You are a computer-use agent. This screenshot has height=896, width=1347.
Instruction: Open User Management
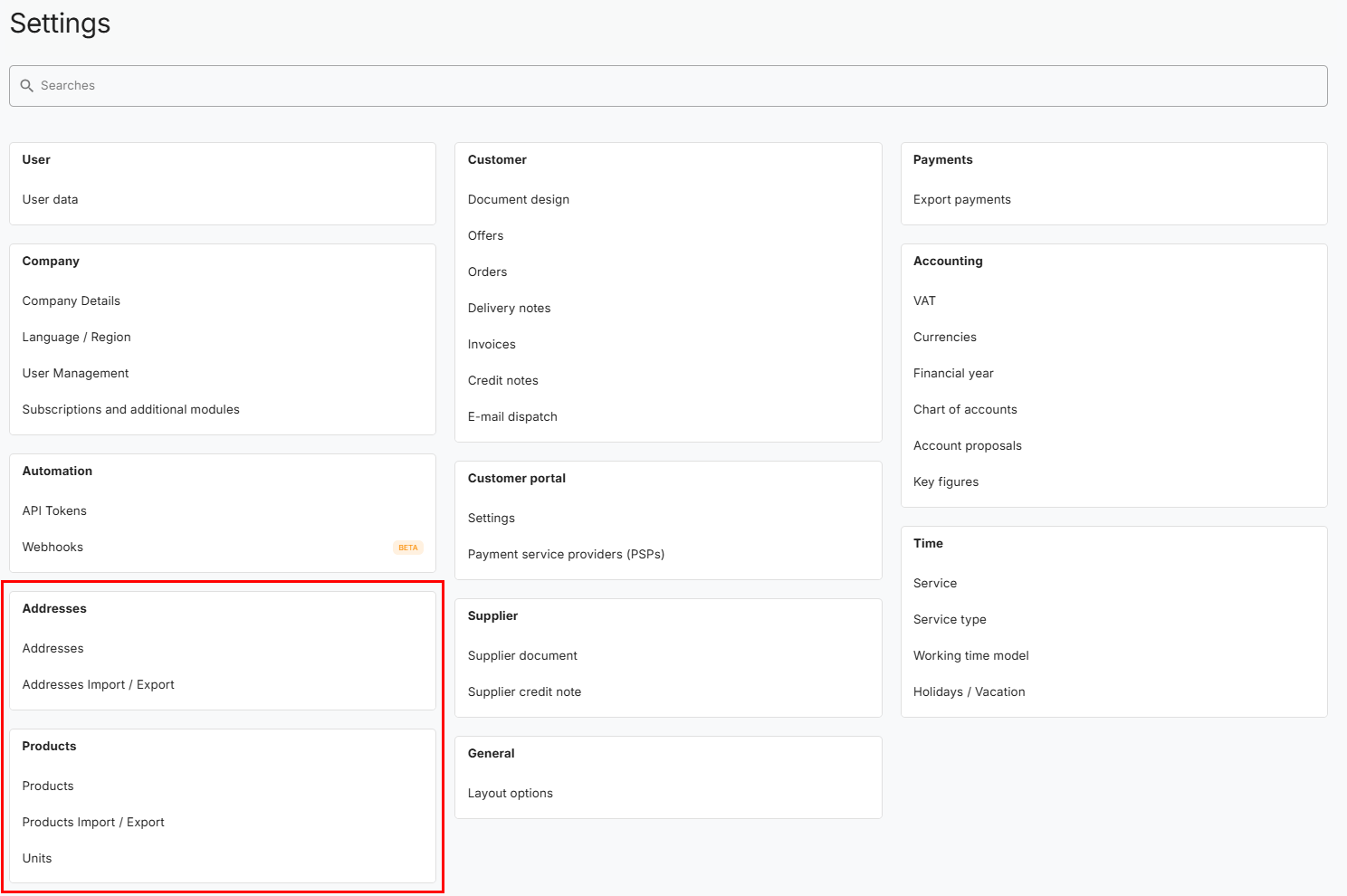point(75,374)
